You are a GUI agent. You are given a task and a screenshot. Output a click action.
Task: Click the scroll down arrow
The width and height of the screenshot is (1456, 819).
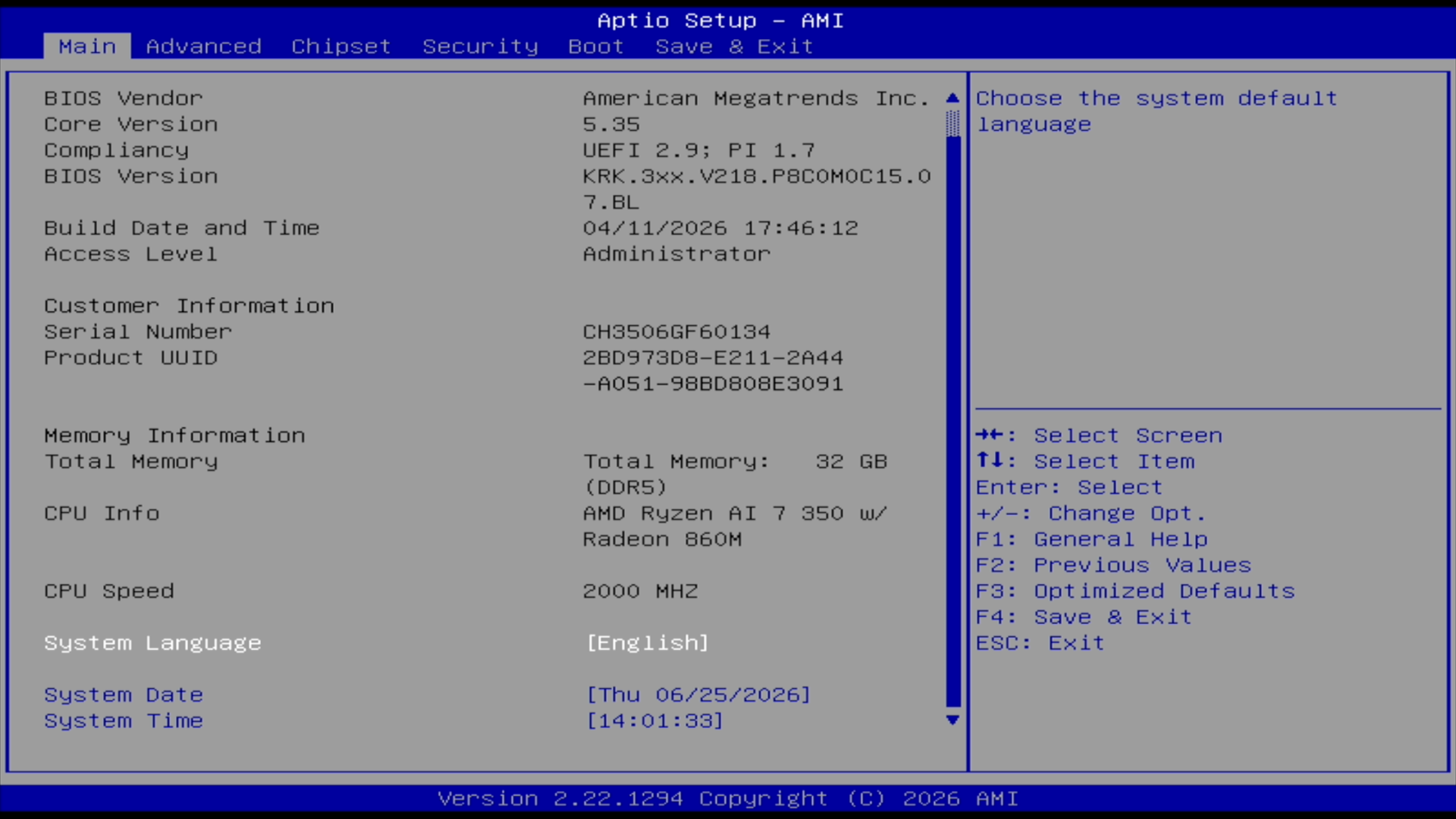point(952,720)
